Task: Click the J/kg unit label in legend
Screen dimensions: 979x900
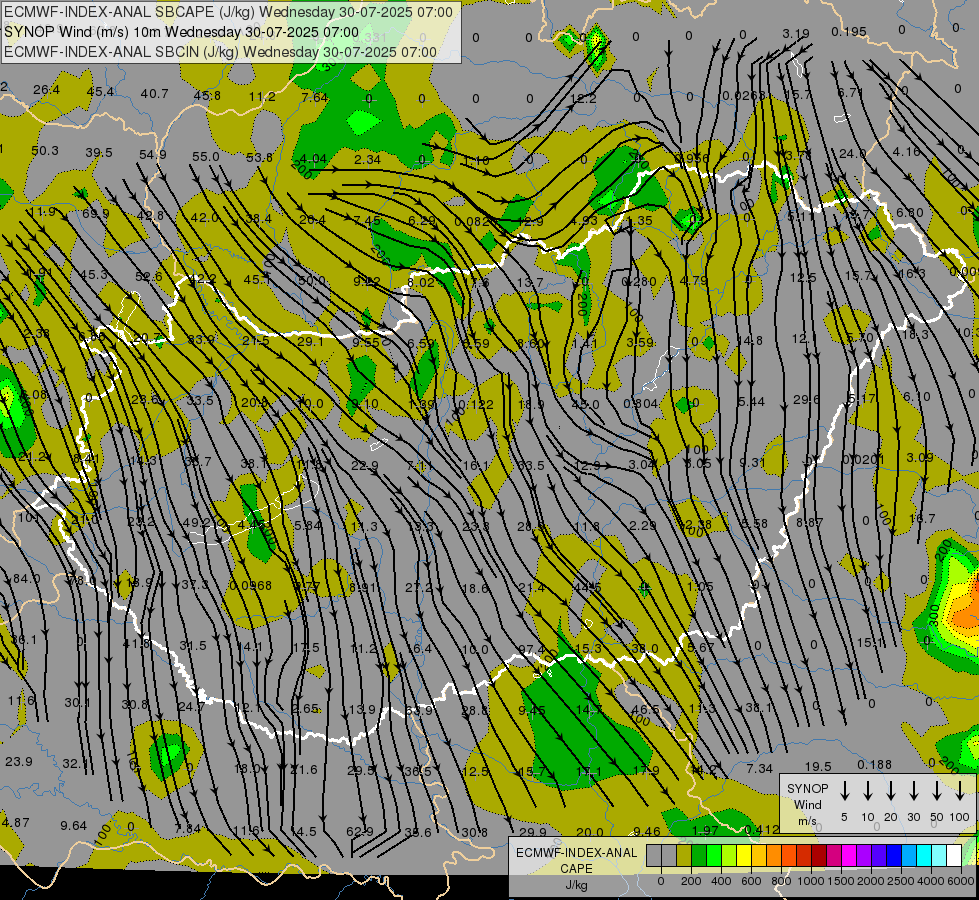Action: coord(576,885)
